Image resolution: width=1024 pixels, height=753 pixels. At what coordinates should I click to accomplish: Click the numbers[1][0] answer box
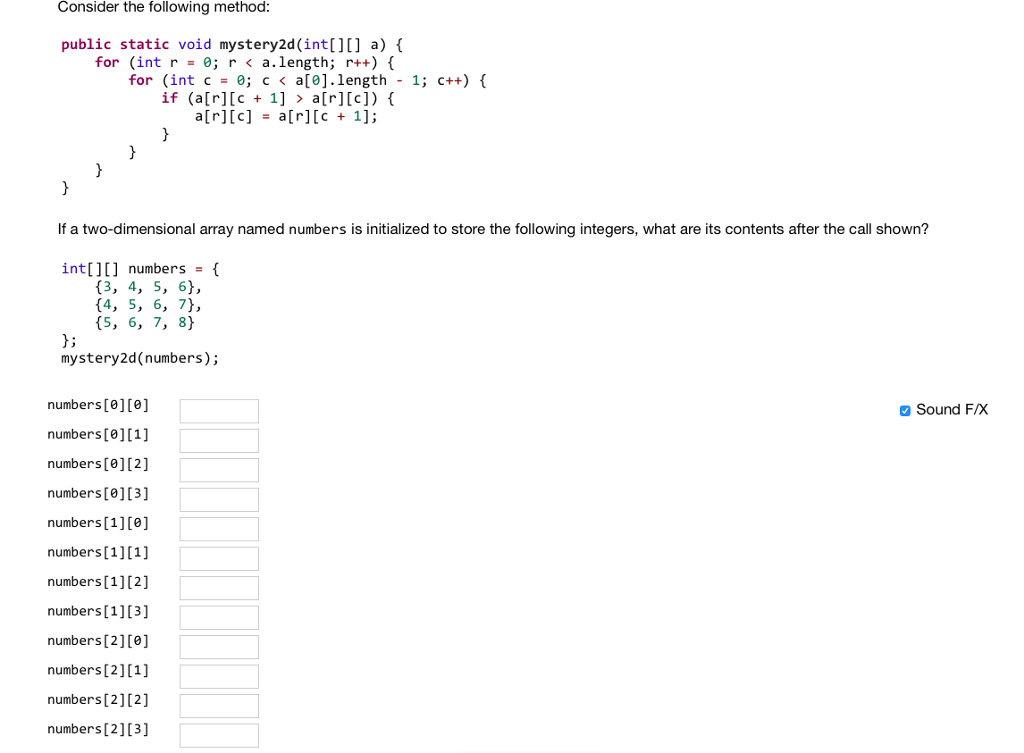(x=218, y=528)
